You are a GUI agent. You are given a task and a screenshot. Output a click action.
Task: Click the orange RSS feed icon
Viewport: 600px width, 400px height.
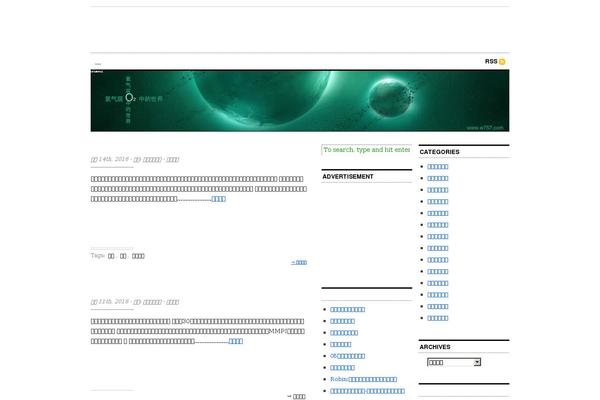click(502, 61)
